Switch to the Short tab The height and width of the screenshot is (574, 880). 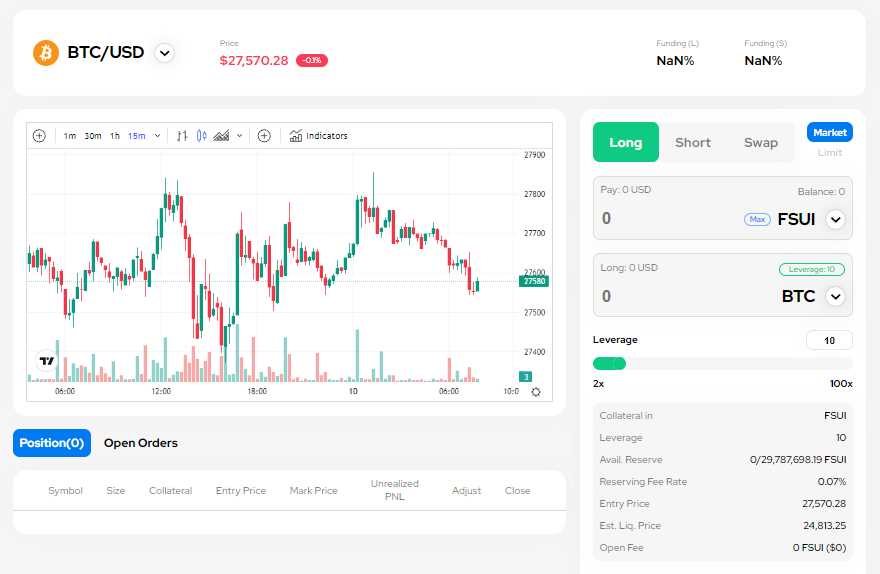(693, 142)
